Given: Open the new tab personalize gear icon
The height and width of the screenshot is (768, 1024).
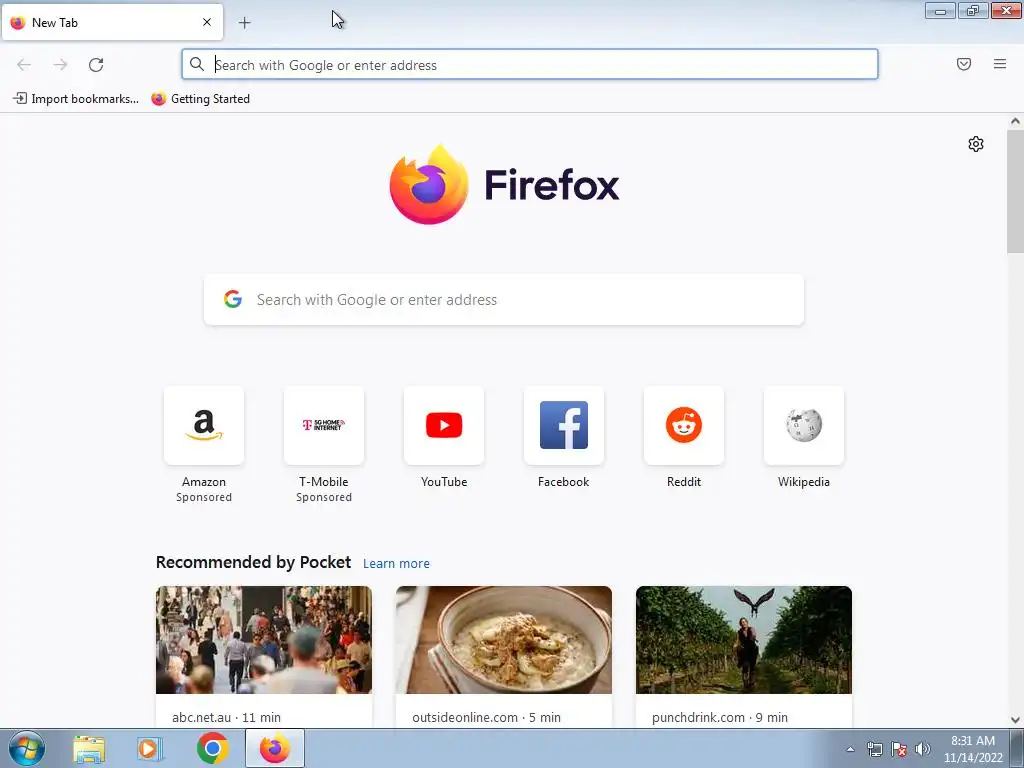Looking at the screenshot, I should click(976, 144).
